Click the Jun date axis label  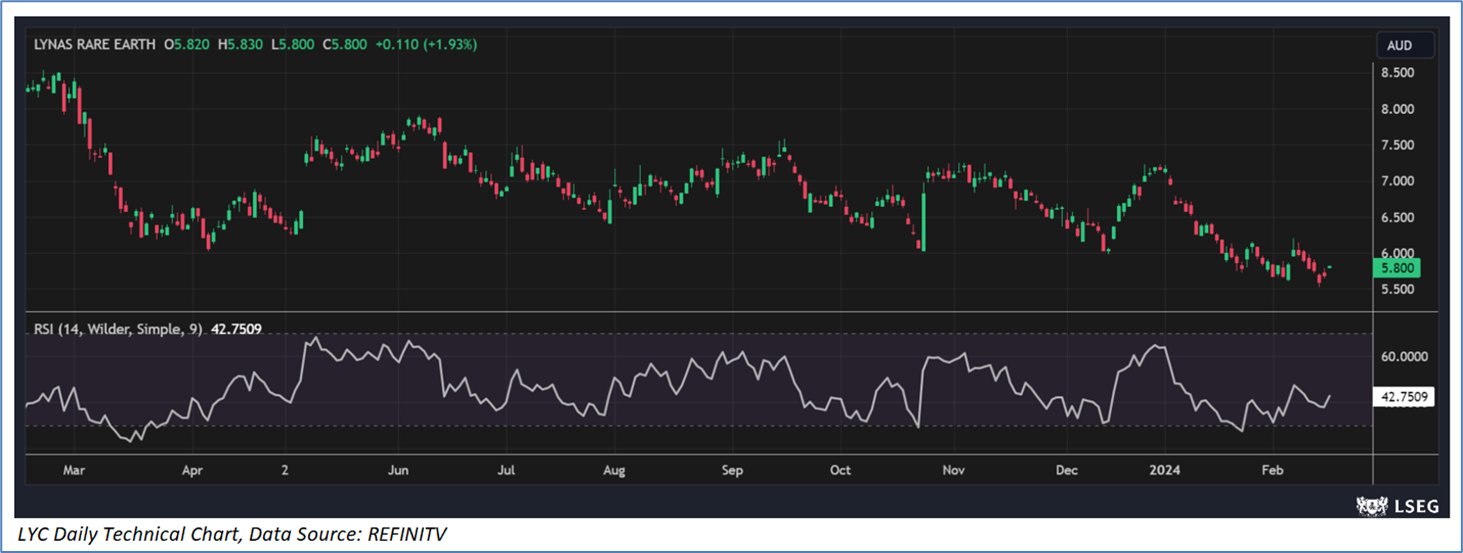point(400,470)
